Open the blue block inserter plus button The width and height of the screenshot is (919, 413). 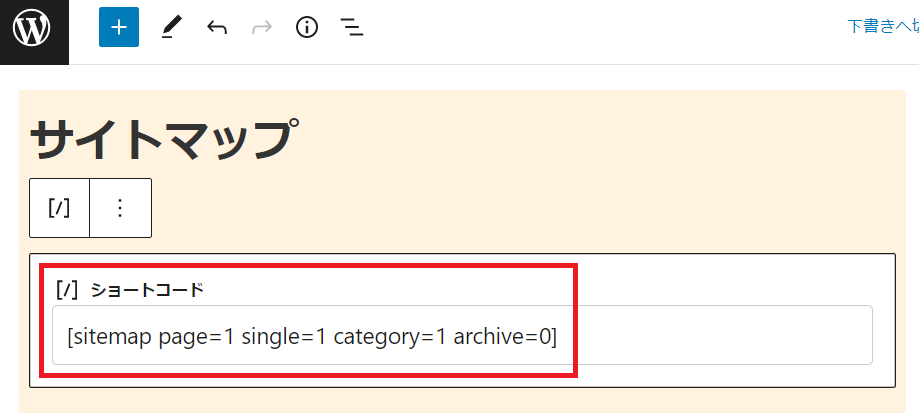119,27
